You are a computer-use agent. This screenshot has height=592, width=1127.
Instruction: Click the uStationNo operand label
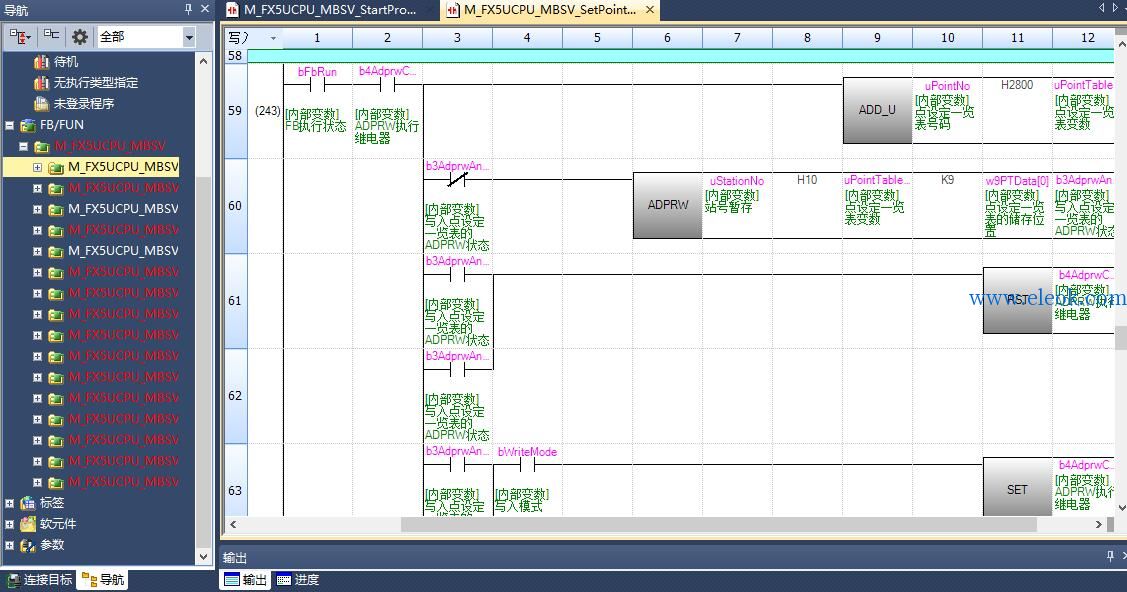(737, 181)
